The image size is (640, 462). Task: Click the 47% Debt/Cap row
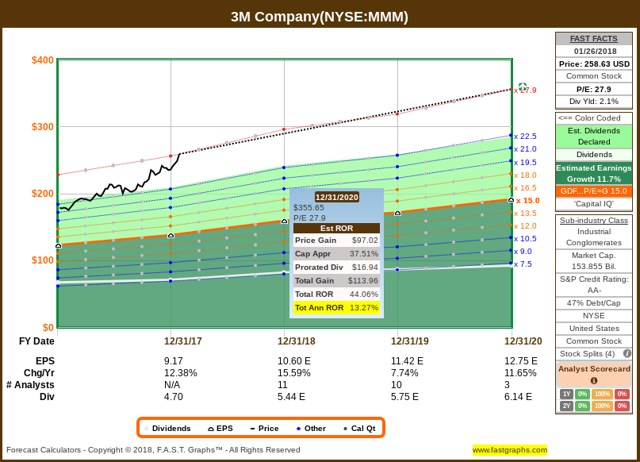593,303
